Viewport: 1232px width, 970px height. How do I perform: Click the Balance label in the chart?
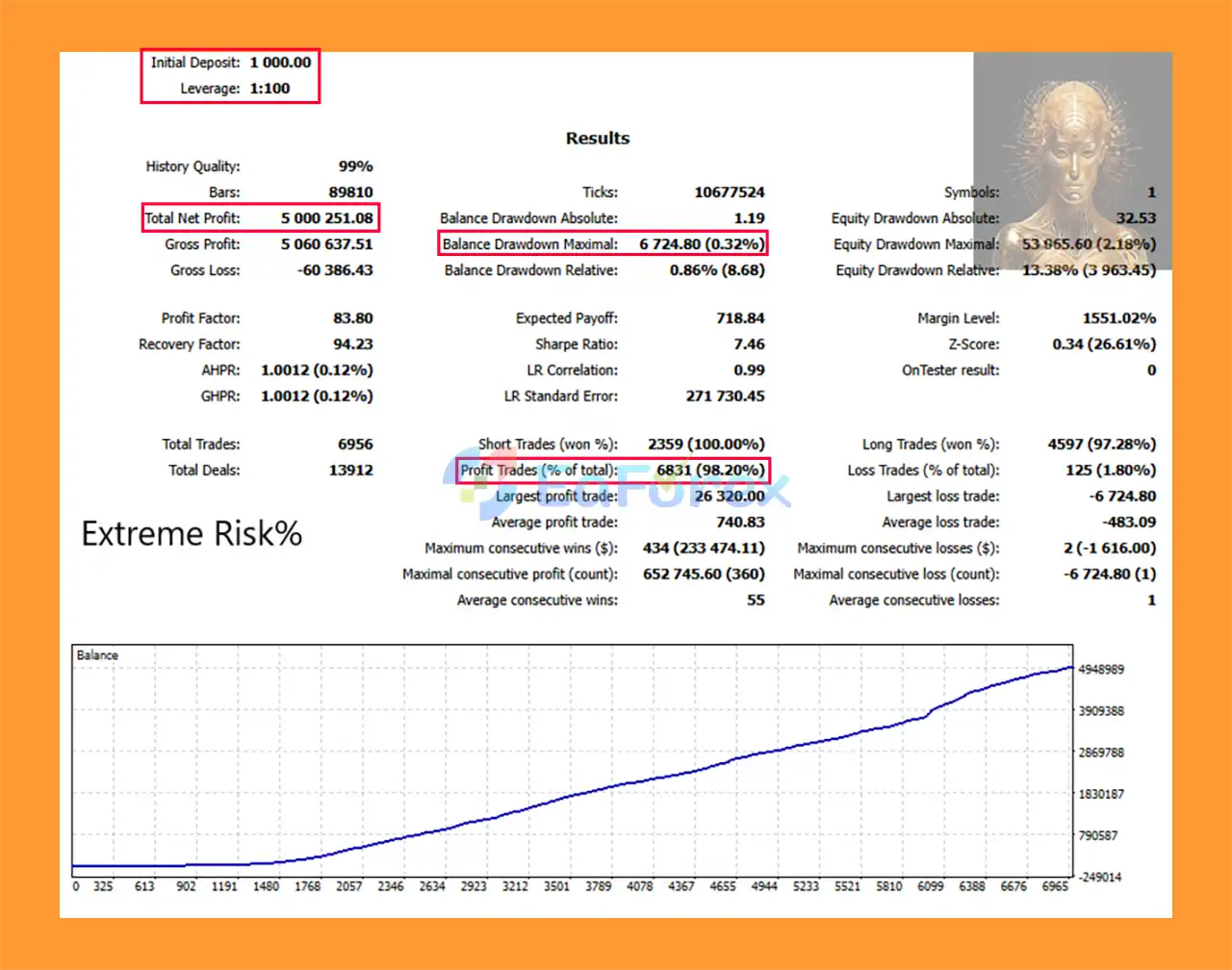pos(97,655)
